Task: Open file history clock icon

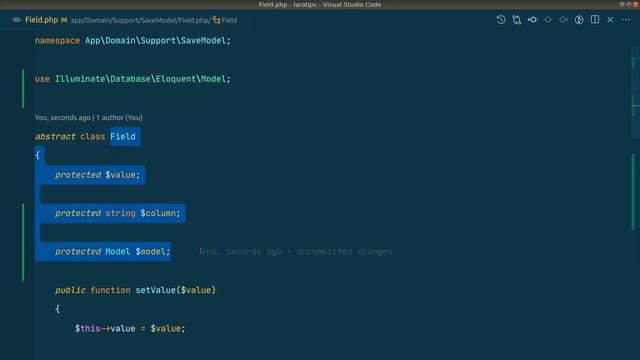Action: [x=501, y=20]
